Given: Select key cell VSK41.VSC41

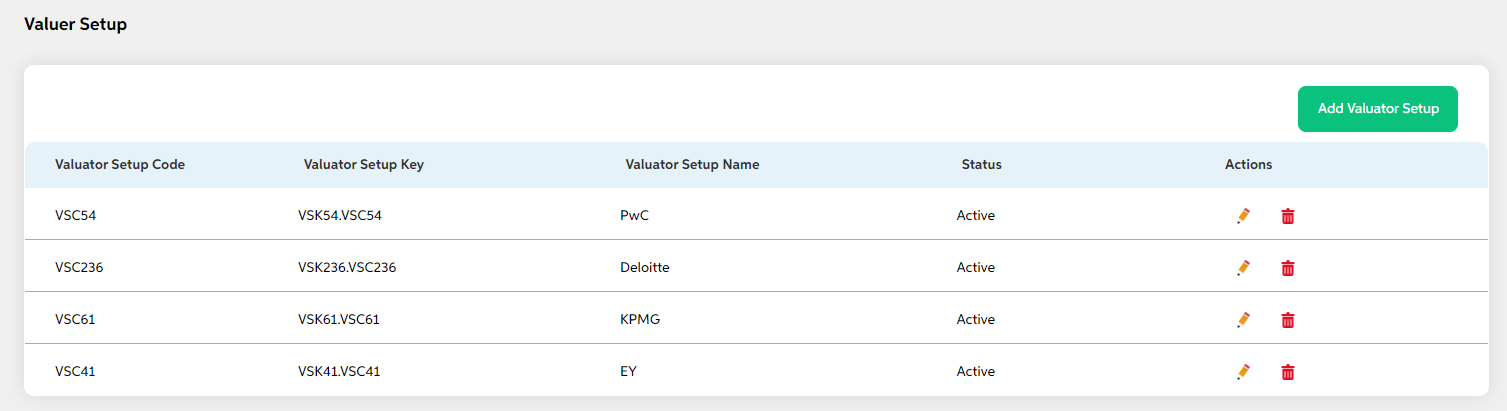Looking at the screenshot, I should (339, 371).
